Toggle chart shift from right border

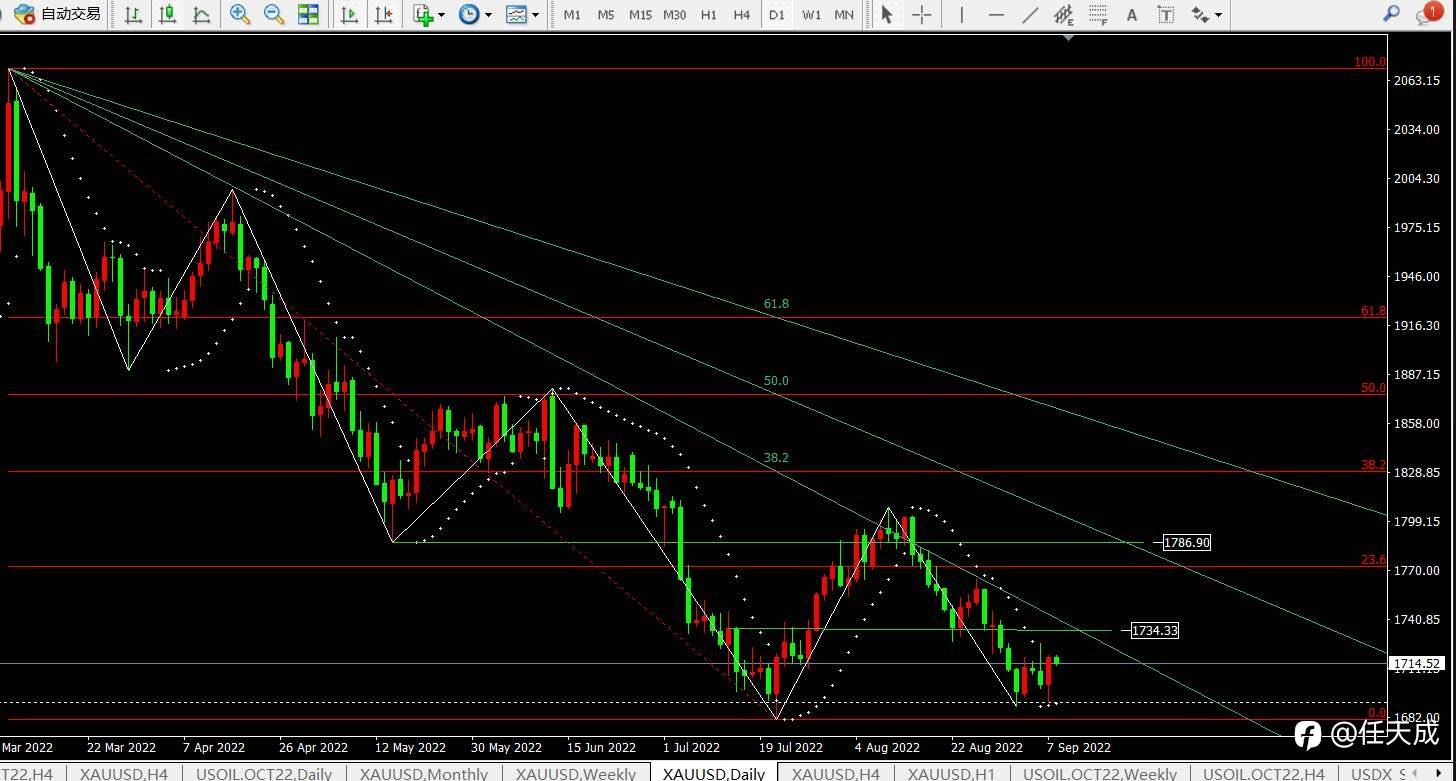tap(383, 14)
